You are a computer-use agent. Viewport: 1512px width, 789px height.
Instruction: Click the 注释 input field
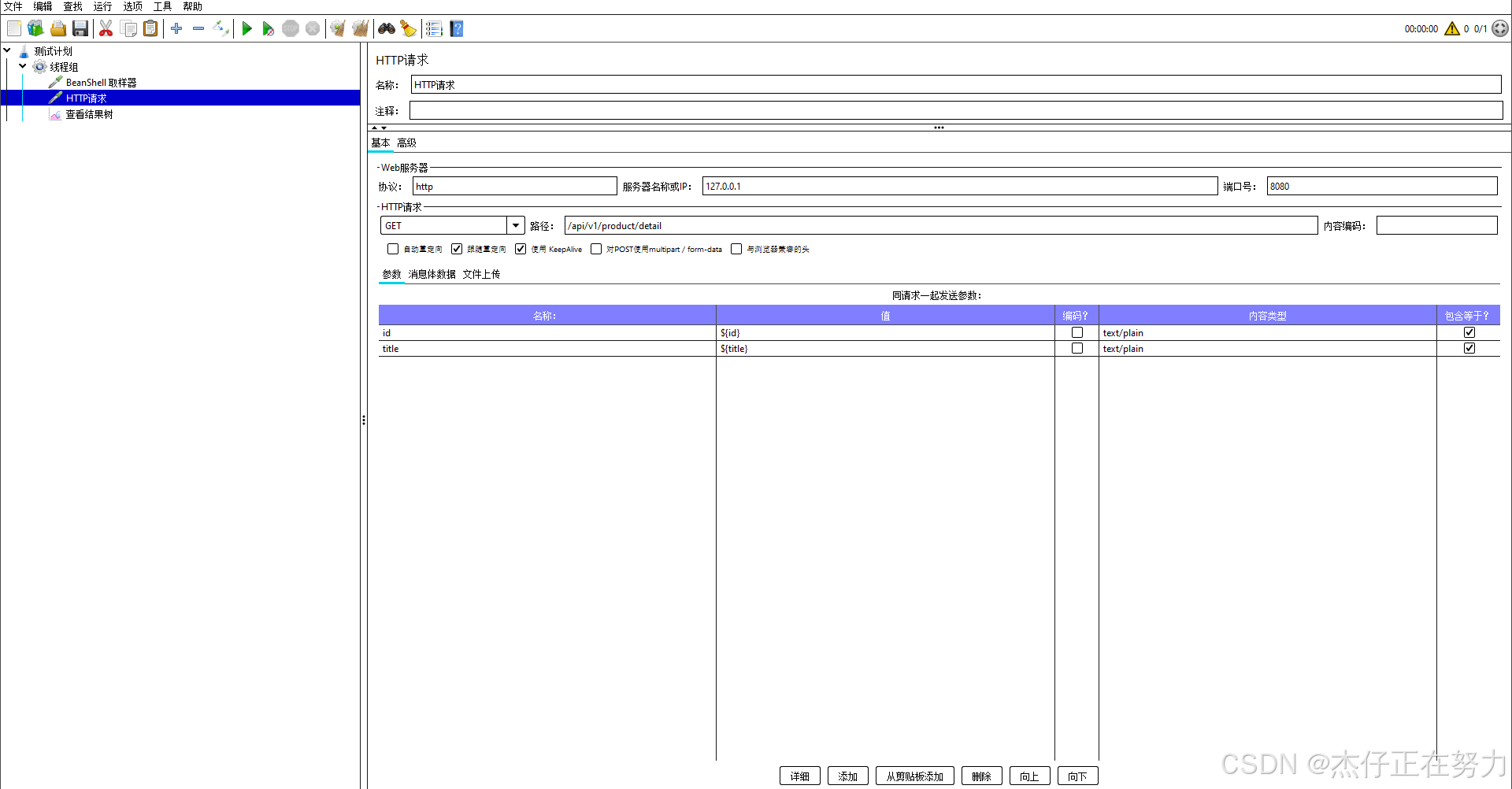956,110
